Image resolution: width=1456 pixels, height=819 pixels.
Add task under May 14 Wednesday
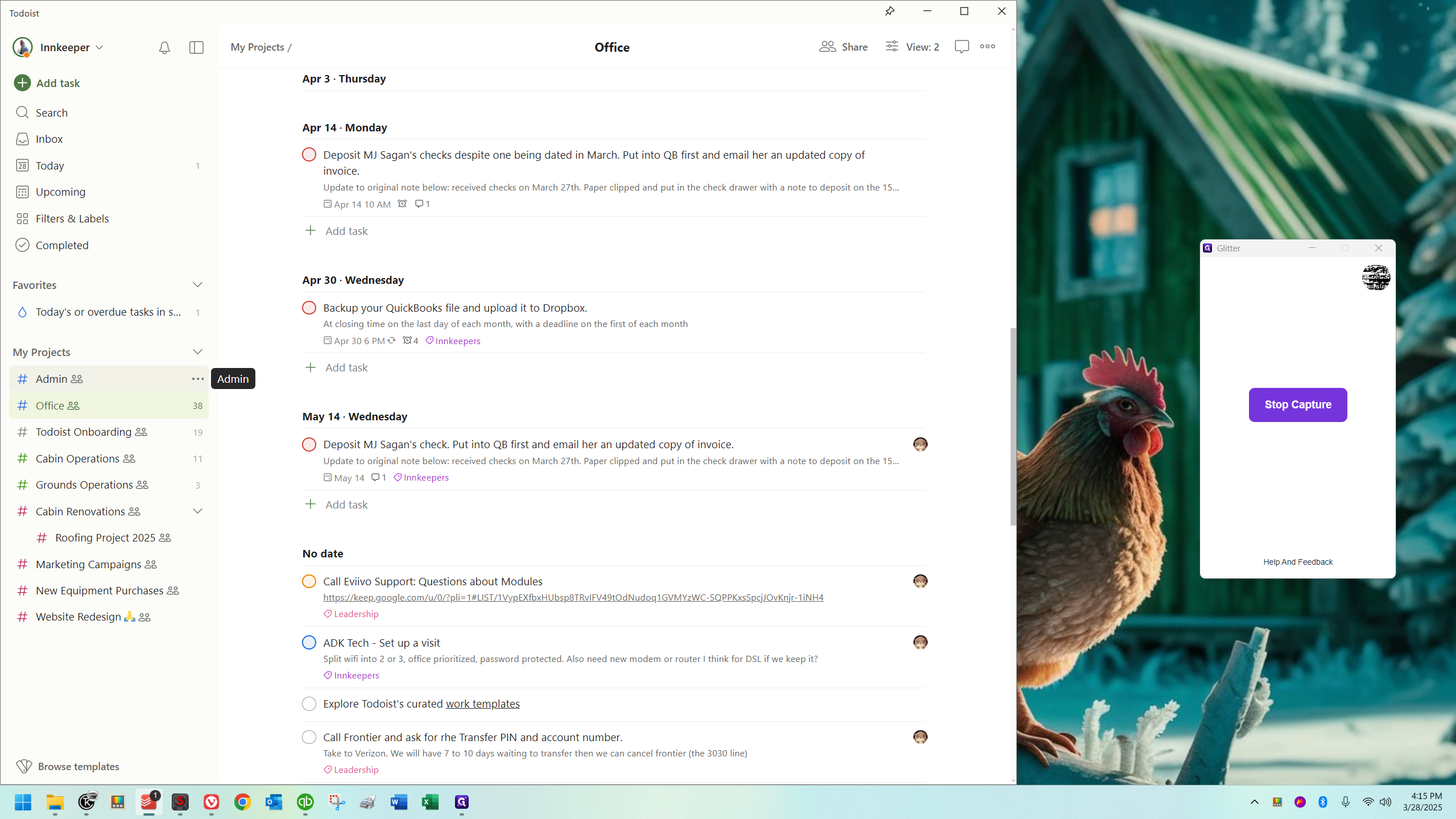(x=337, y=504)
